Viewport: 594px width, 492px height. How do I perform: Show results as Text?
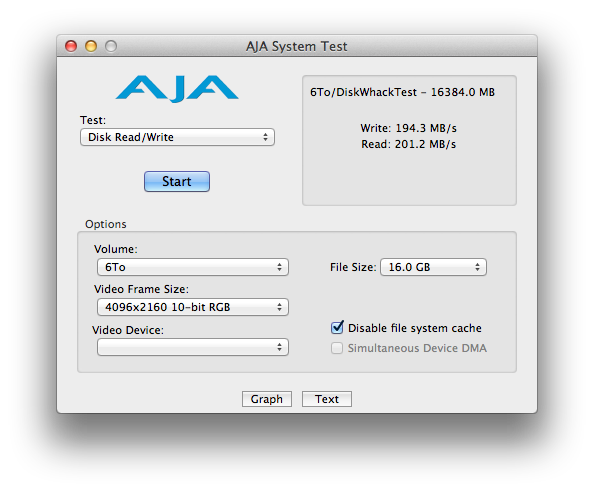tap(327, 399)
